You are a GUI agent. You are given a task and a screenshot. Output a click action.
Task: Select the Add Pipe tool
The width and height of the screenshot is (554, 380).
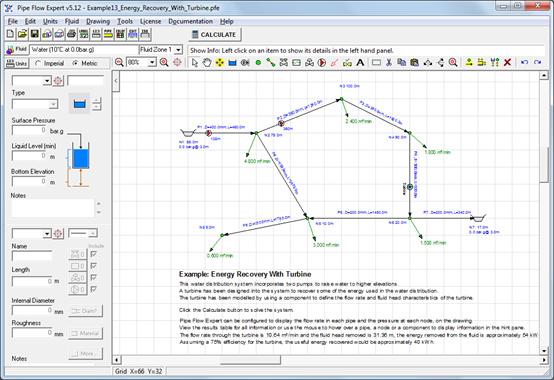[271, 63]
